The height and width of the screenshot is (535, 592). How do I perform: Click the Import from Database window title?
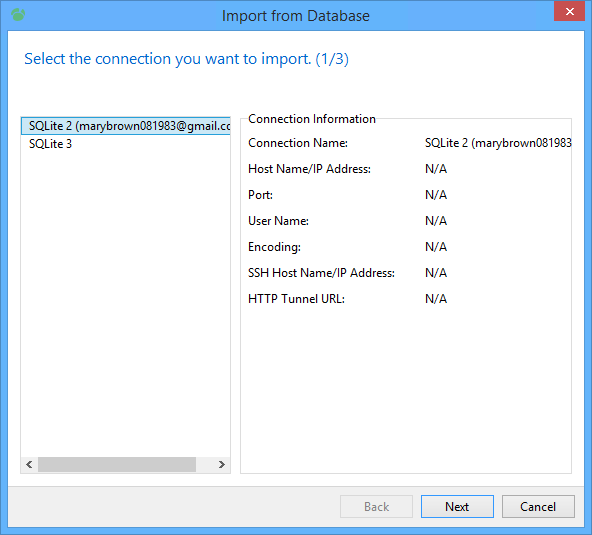tap(296, 16)
